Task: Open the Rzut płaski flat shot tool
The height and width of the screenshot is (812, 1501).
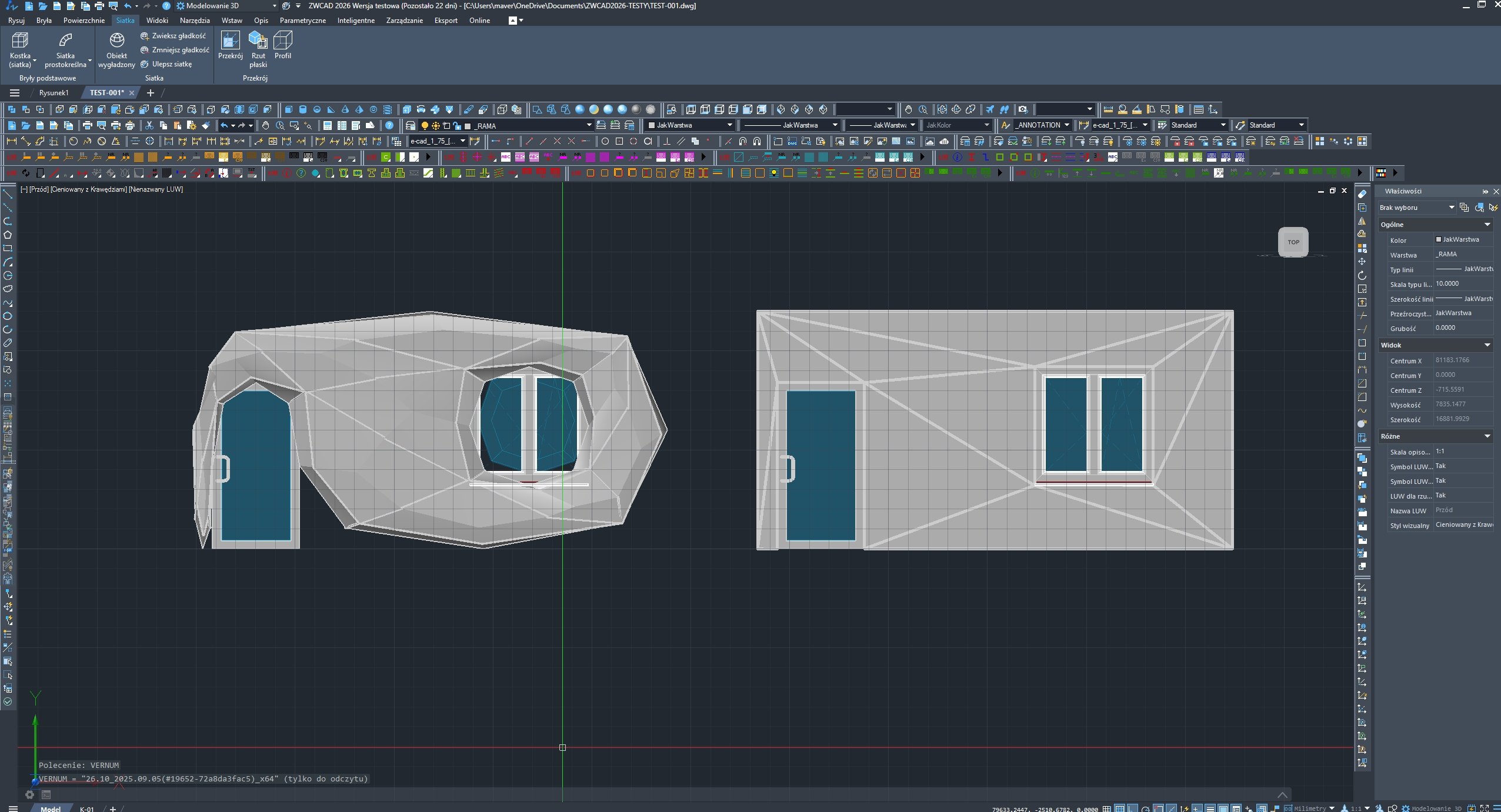Action: click(x=258, y=40)
